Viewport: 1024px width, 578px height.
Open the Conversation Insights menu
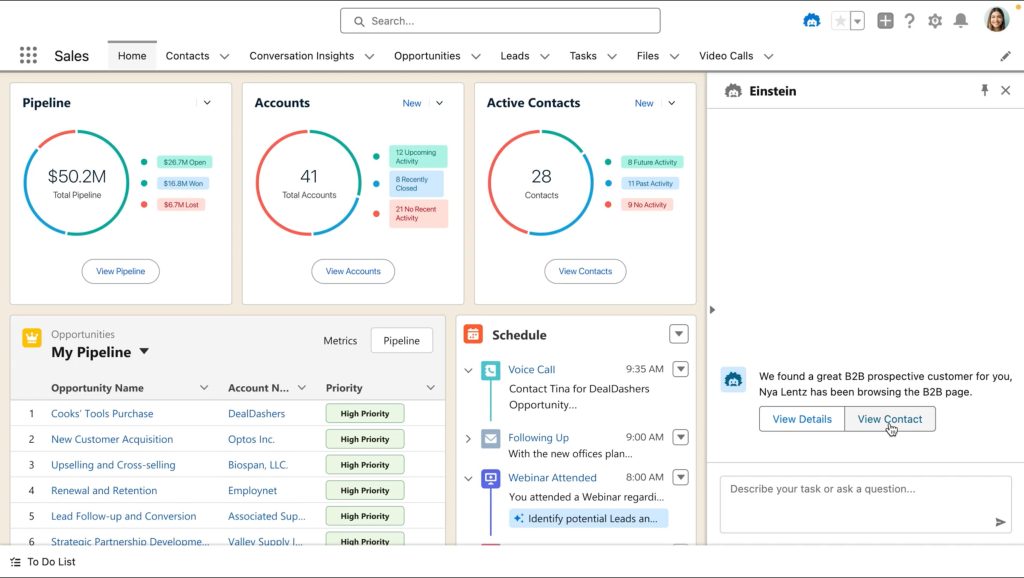point(303,56)
